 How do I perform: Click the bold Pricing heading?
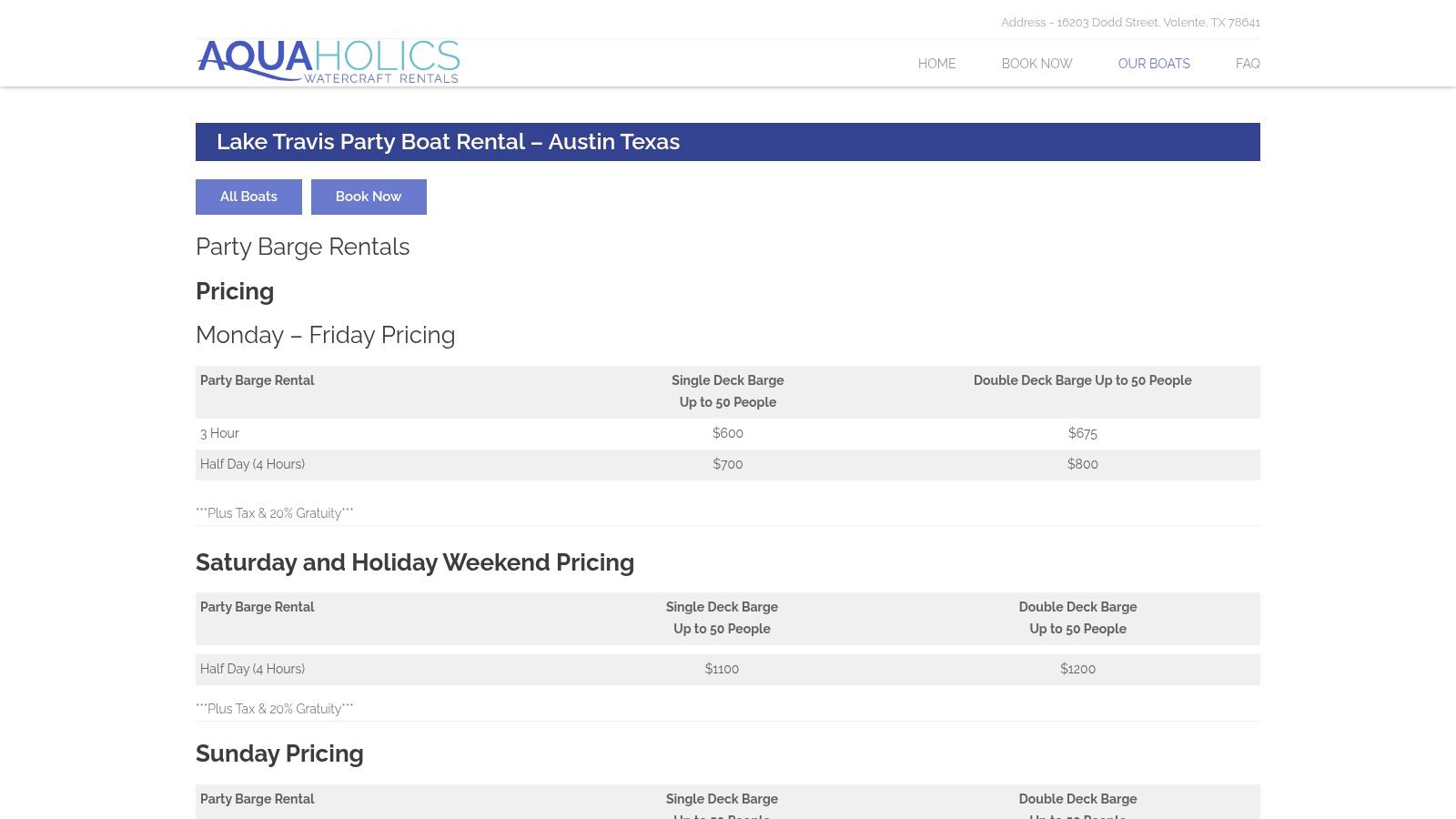click(235, 291)
